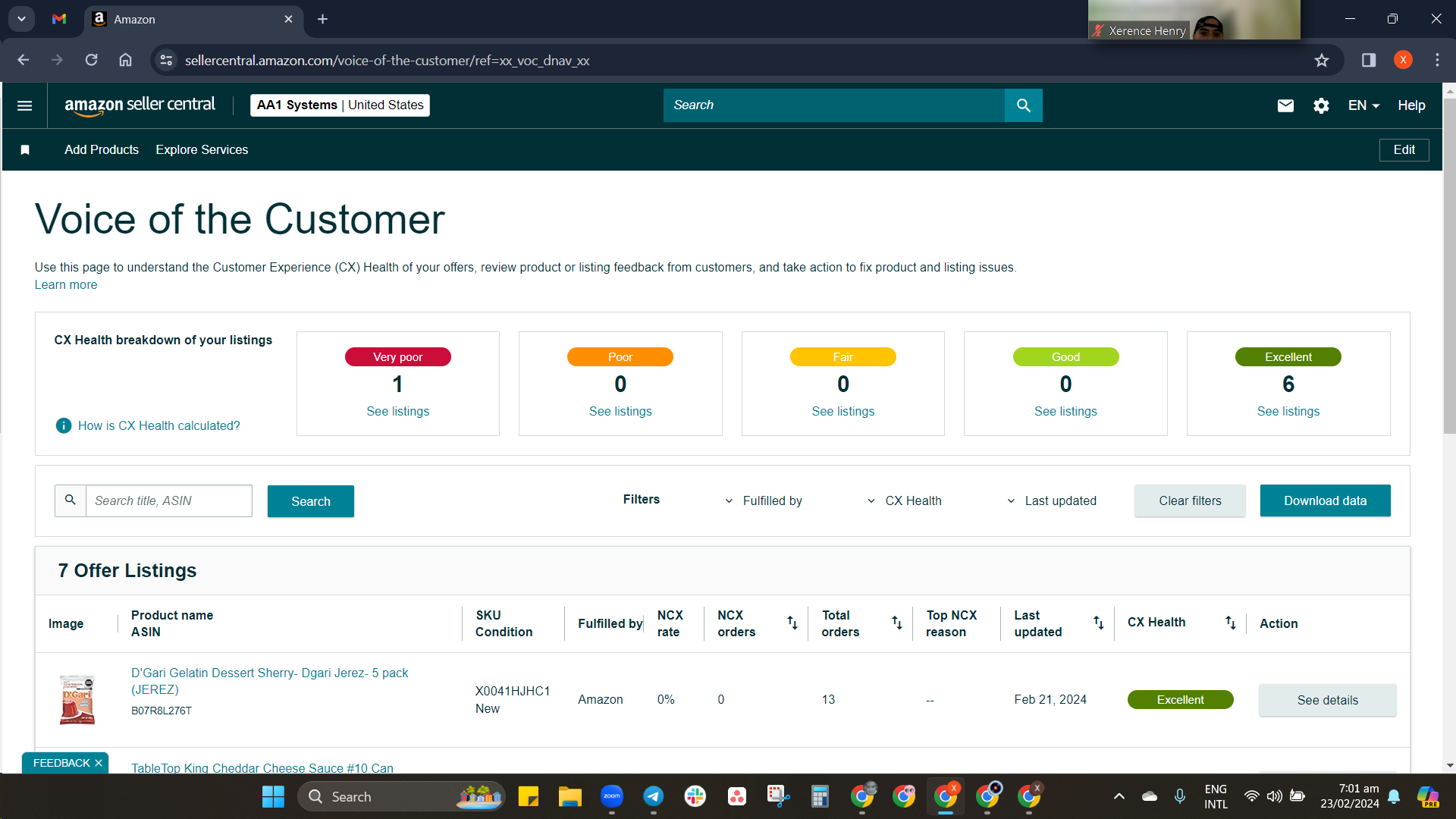Reload the current page
1456x819 pixels.
tap(91, 60)
